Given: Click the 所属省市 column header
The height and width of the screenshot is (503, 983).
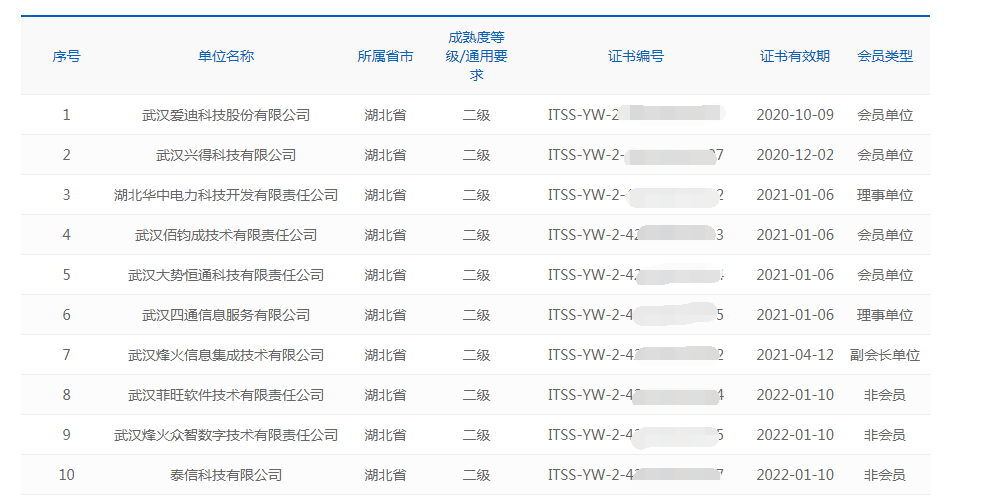Looking at the screenshot, I should (x=385, y=56).
